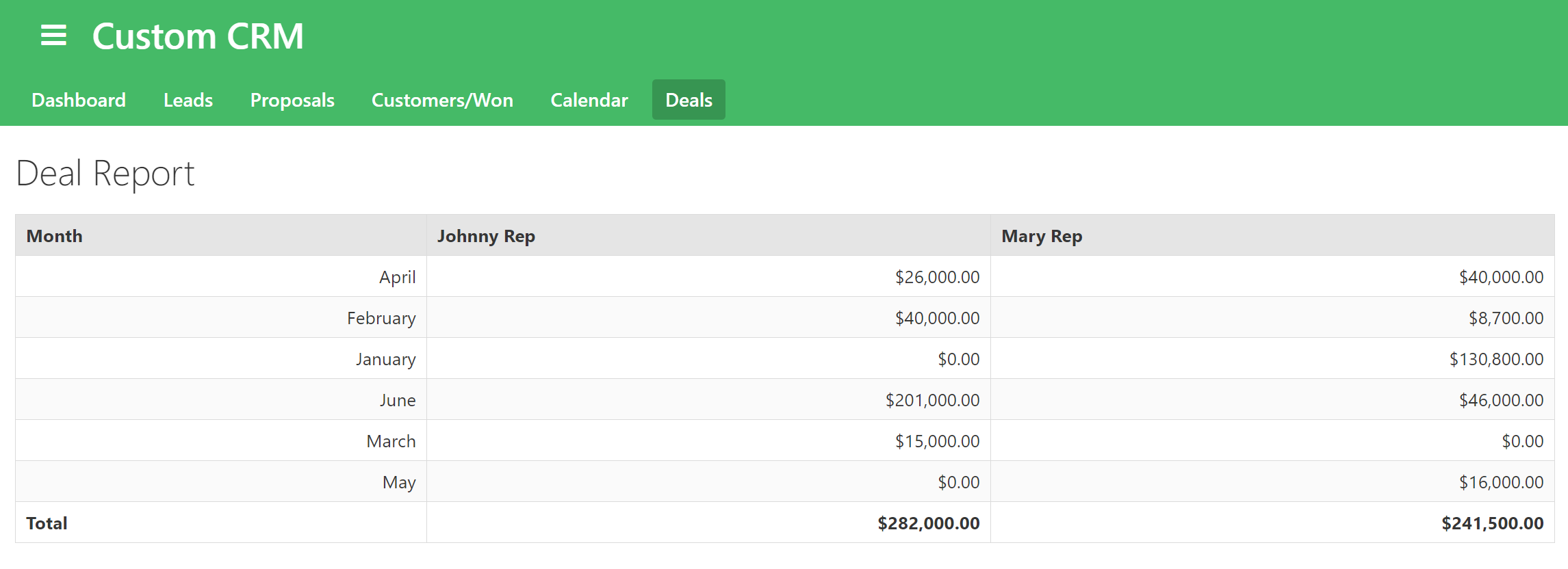The width and height of the screenshot is (1568, 569).
Task: Click Mary Rep's March $0.00 value
Action: coord(1522,441)
